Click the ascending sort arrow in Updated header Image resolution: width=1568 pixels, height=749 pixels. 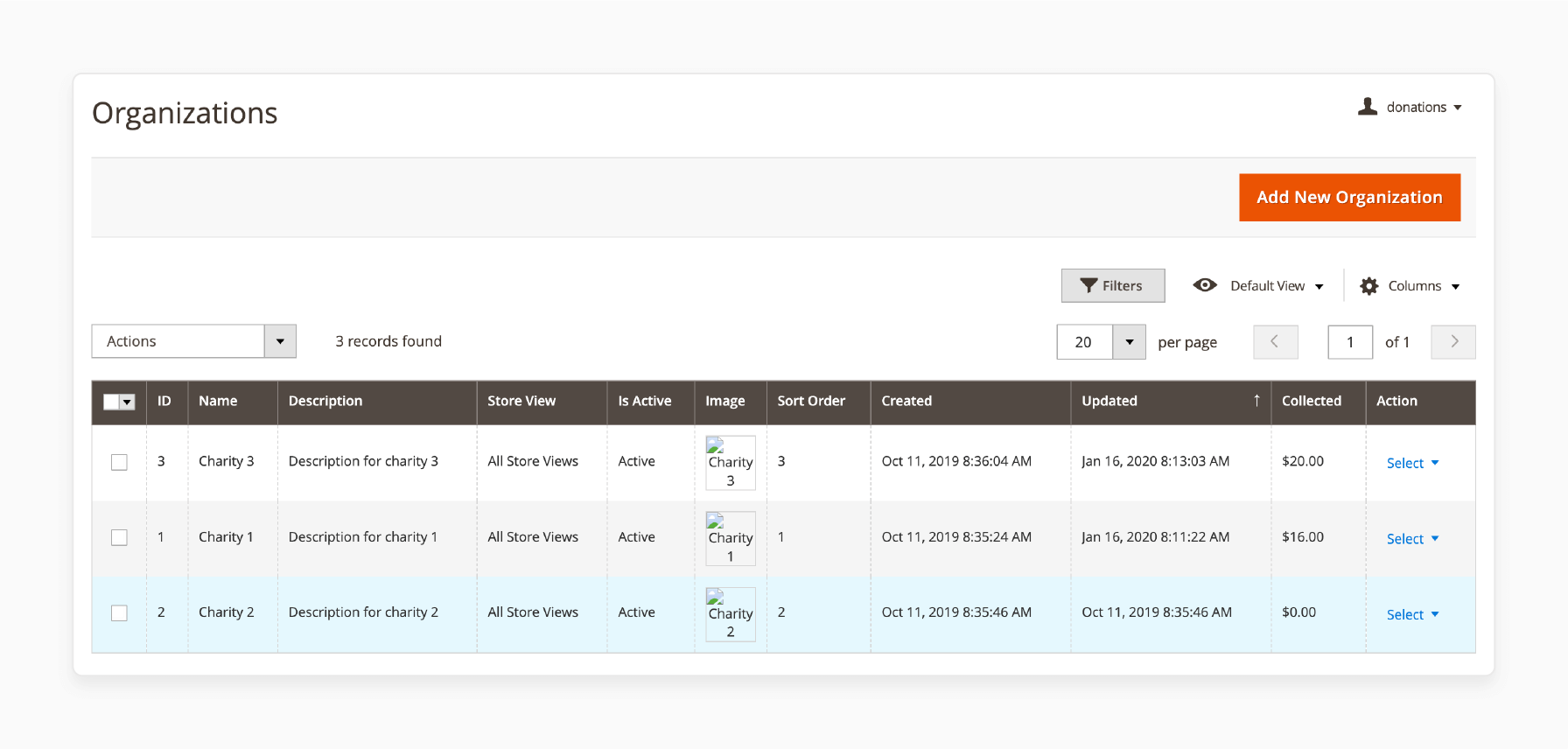1256,400
